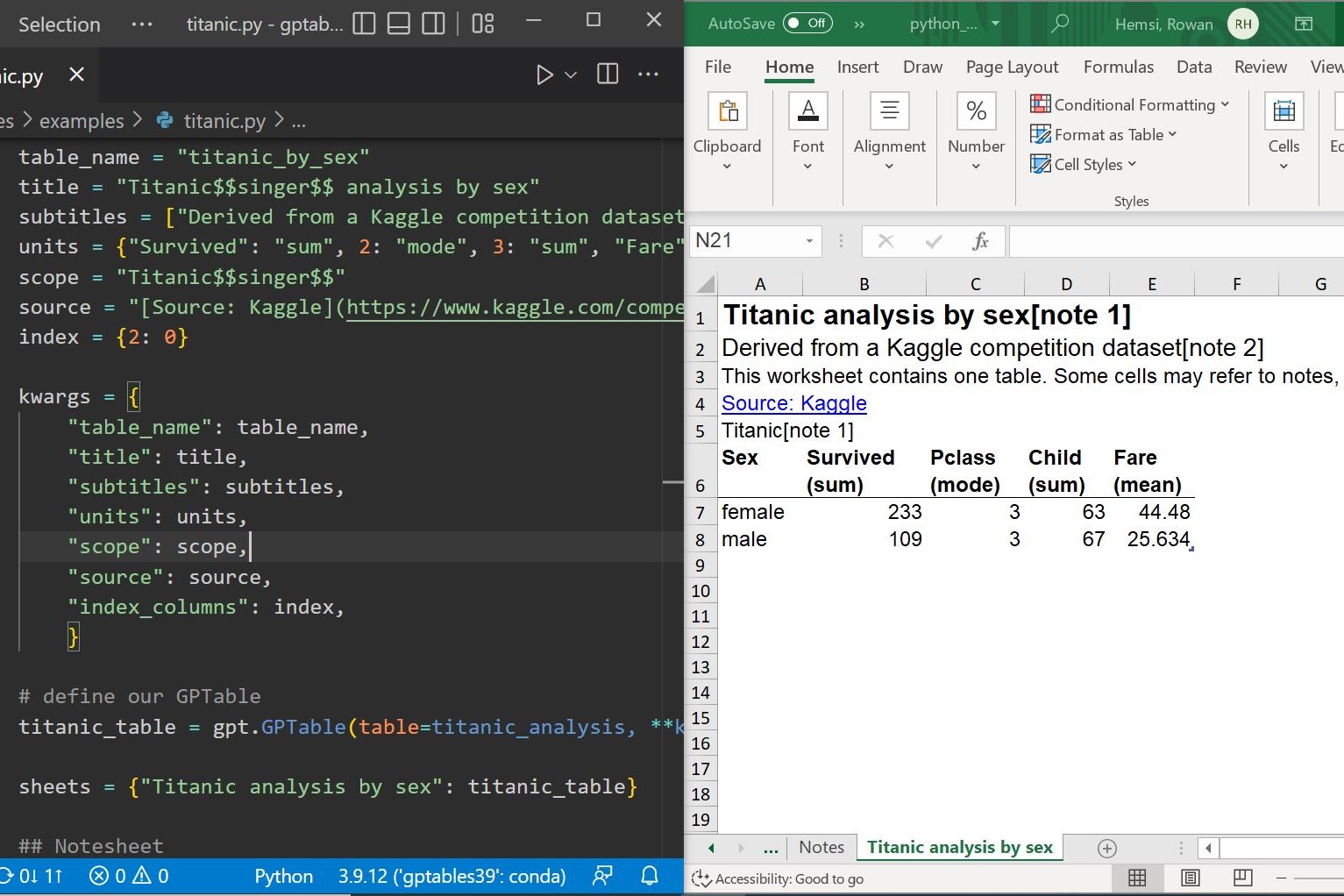Add a new sheet with plus icon

coord(1107,848)
